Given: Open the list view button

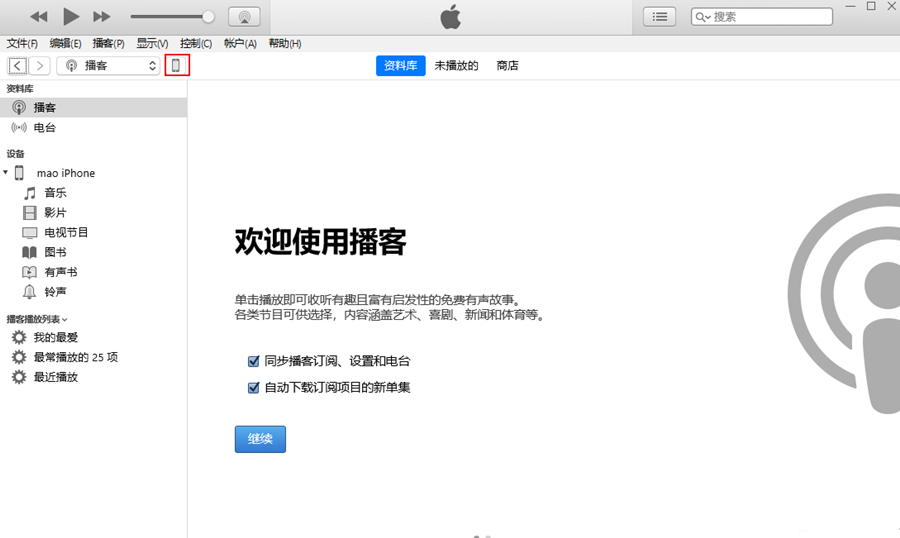Looking at the screenshot, I should pos(660,17).
